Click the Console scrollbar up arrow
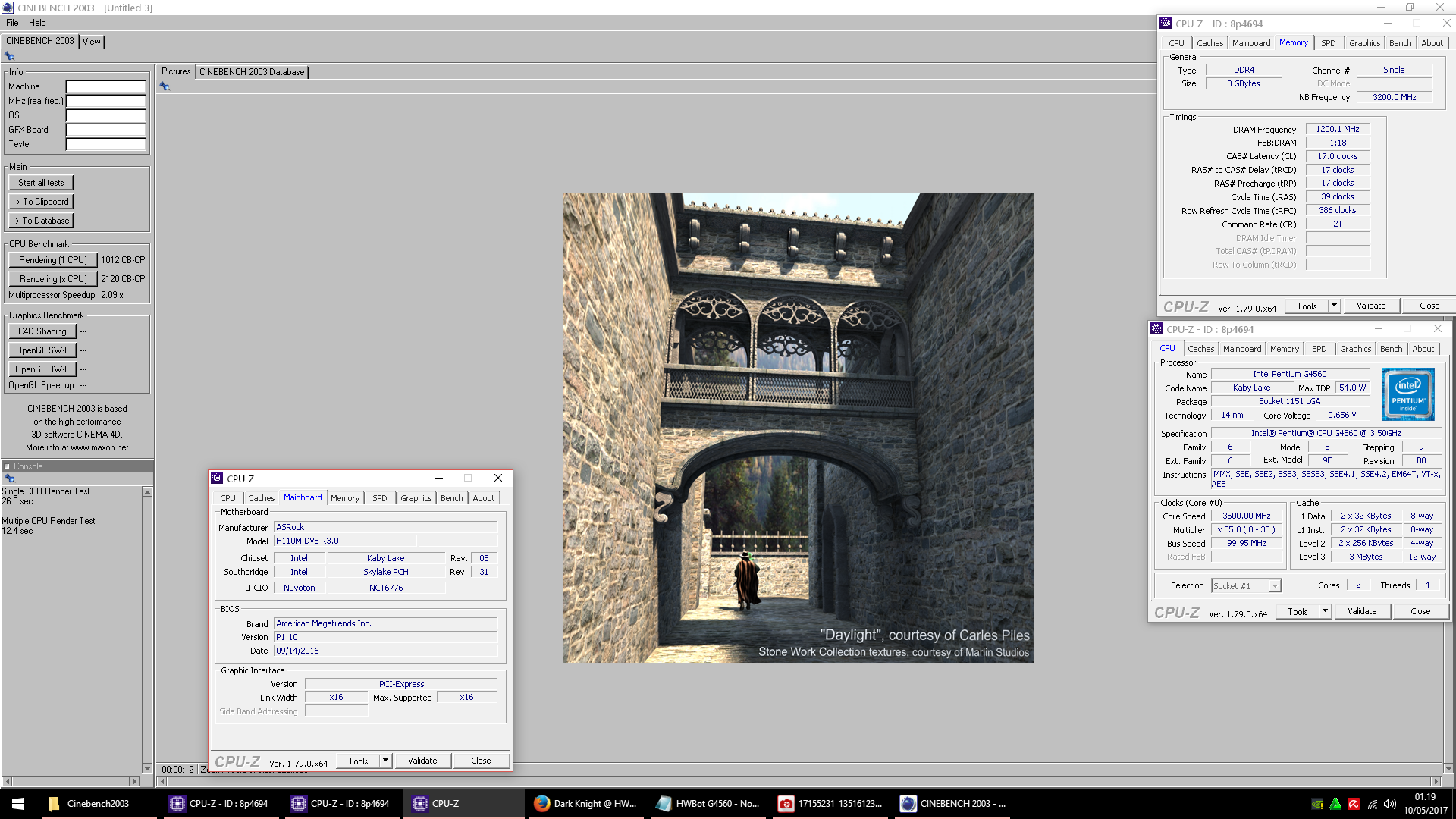 (147, 491)
